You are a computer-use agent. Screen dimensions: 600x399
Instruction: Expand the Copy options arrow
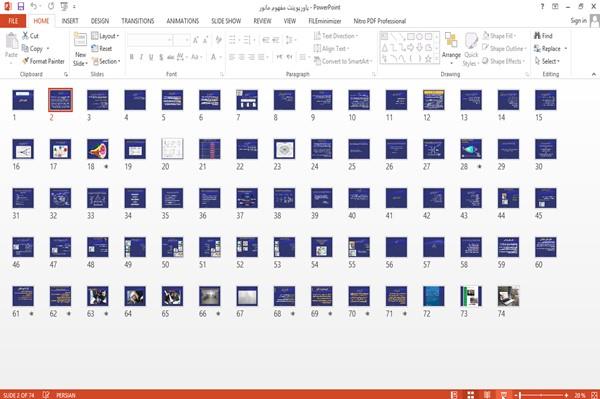click(48, 49)
